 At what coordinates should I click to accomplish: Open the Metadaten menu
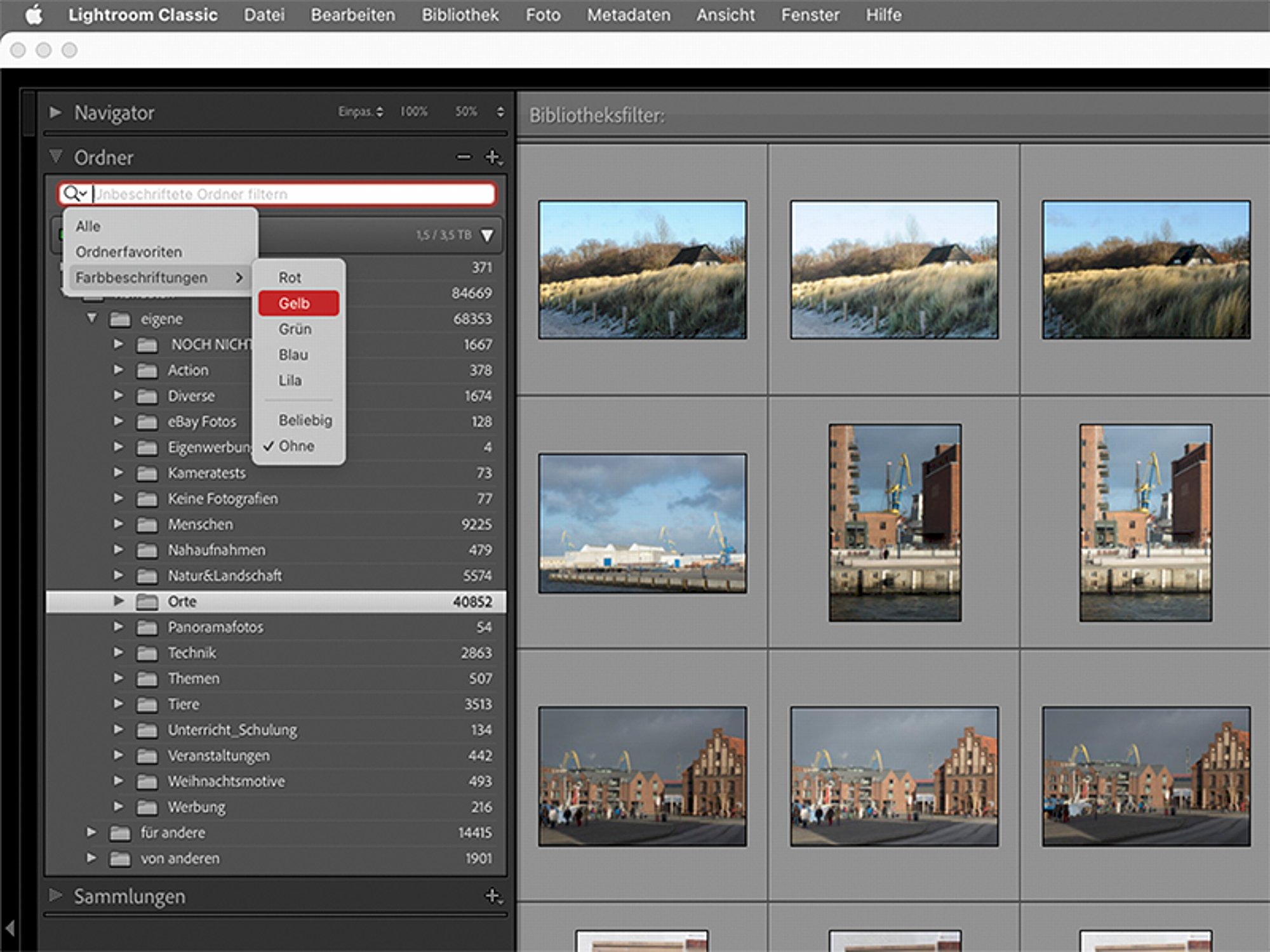pos(628,15)
